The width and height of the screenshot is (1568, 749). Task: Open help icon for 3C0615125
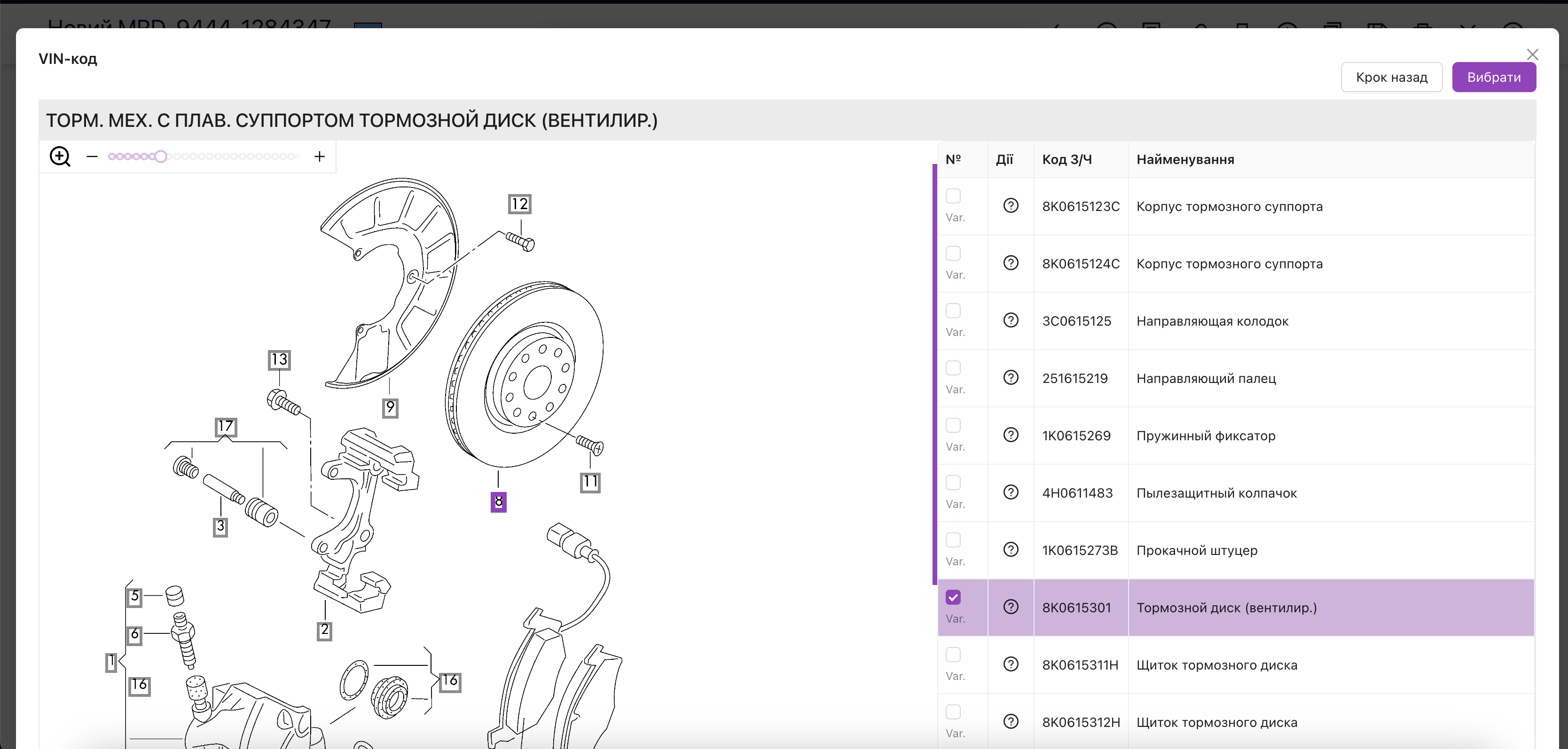point(1011,320)
